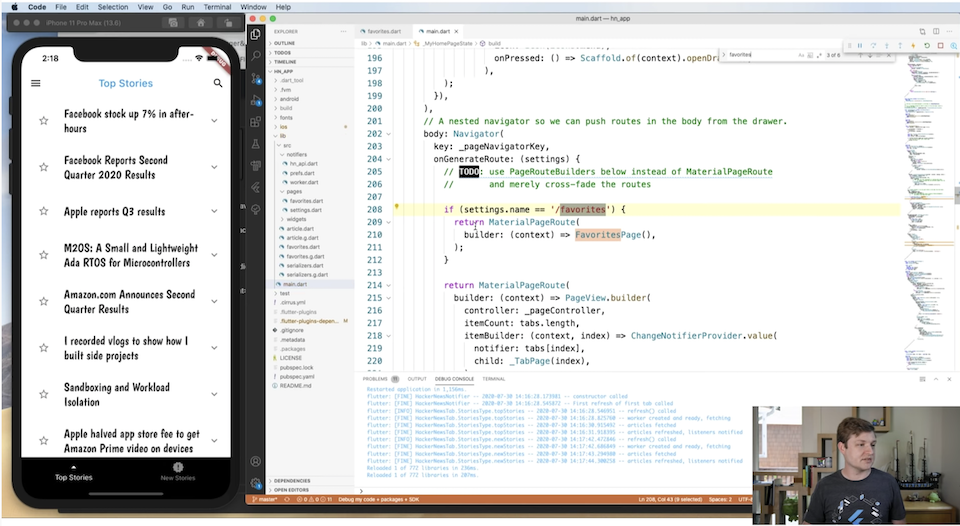Image resolution: width=960 pixels, height=526 pixels.
Task: Click master branch in status bar
Action: click(x=264, y=500)
